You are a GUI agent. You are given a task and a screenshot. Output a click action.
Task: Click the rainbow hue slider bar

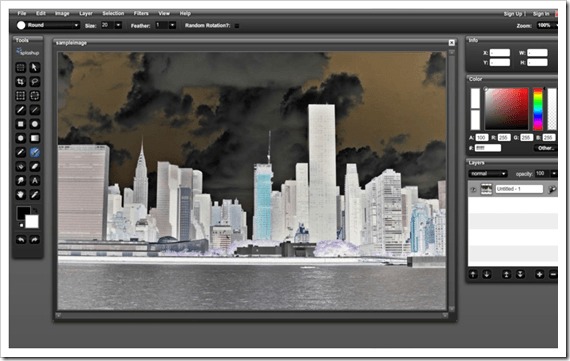tap(538, 109)
